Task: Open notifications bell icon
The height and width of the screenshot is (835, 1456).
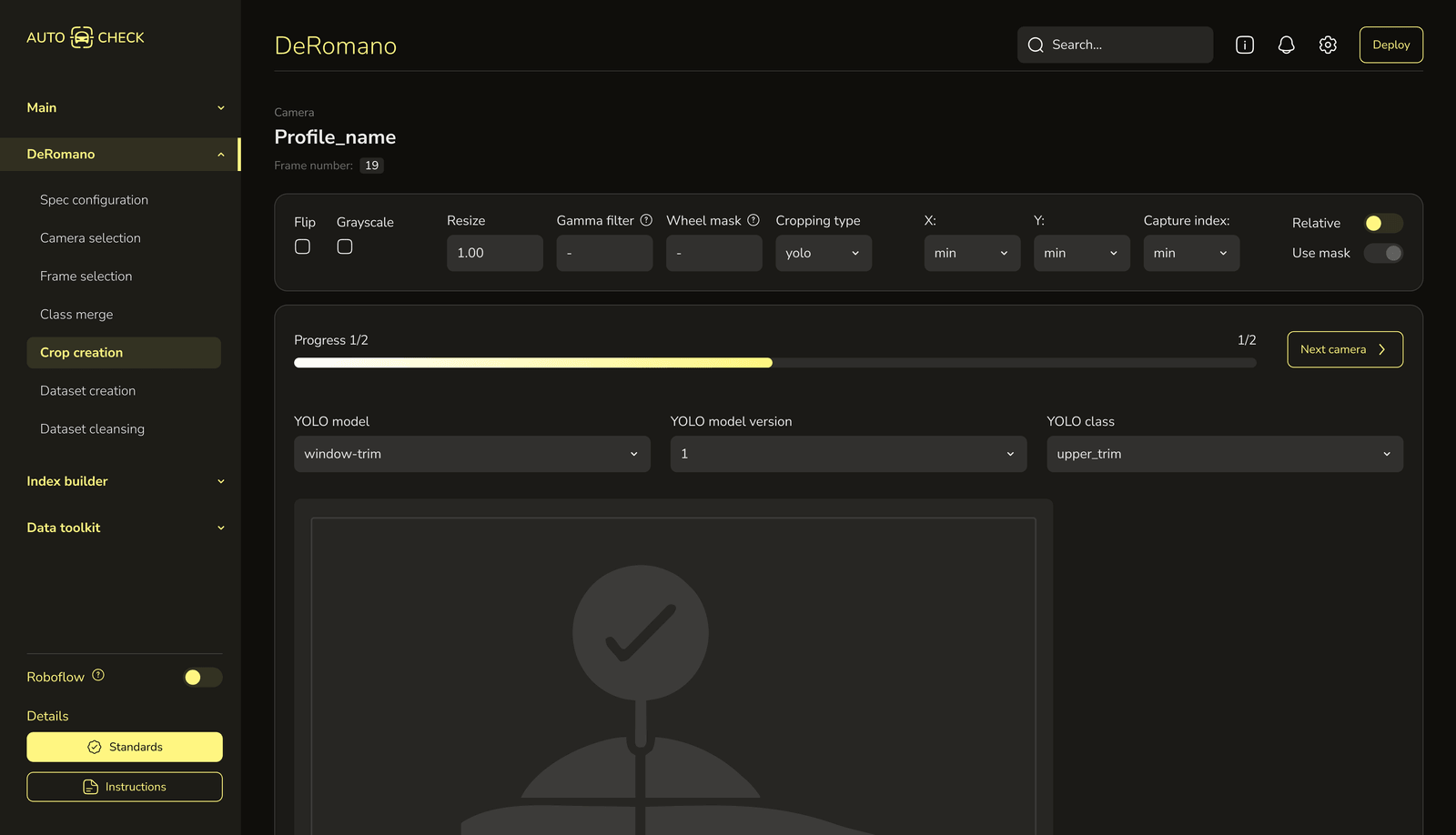Action: coord(1286,45)
